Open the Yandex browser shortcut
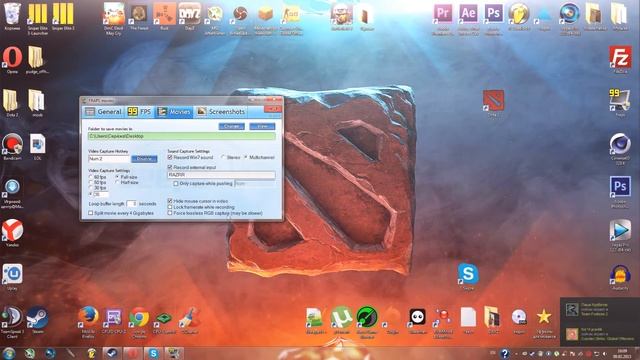The image size is (640, 360). pos(12,233)
